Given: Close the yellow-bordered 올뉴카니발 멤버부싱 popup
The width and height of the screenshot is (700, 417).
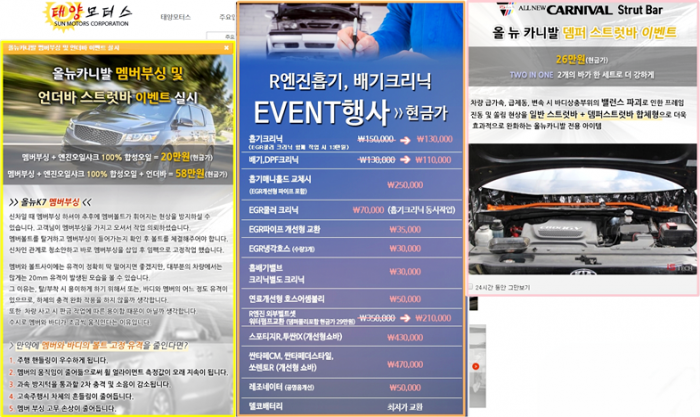Looking at the screenshot, I should click(x=226, y=48).
